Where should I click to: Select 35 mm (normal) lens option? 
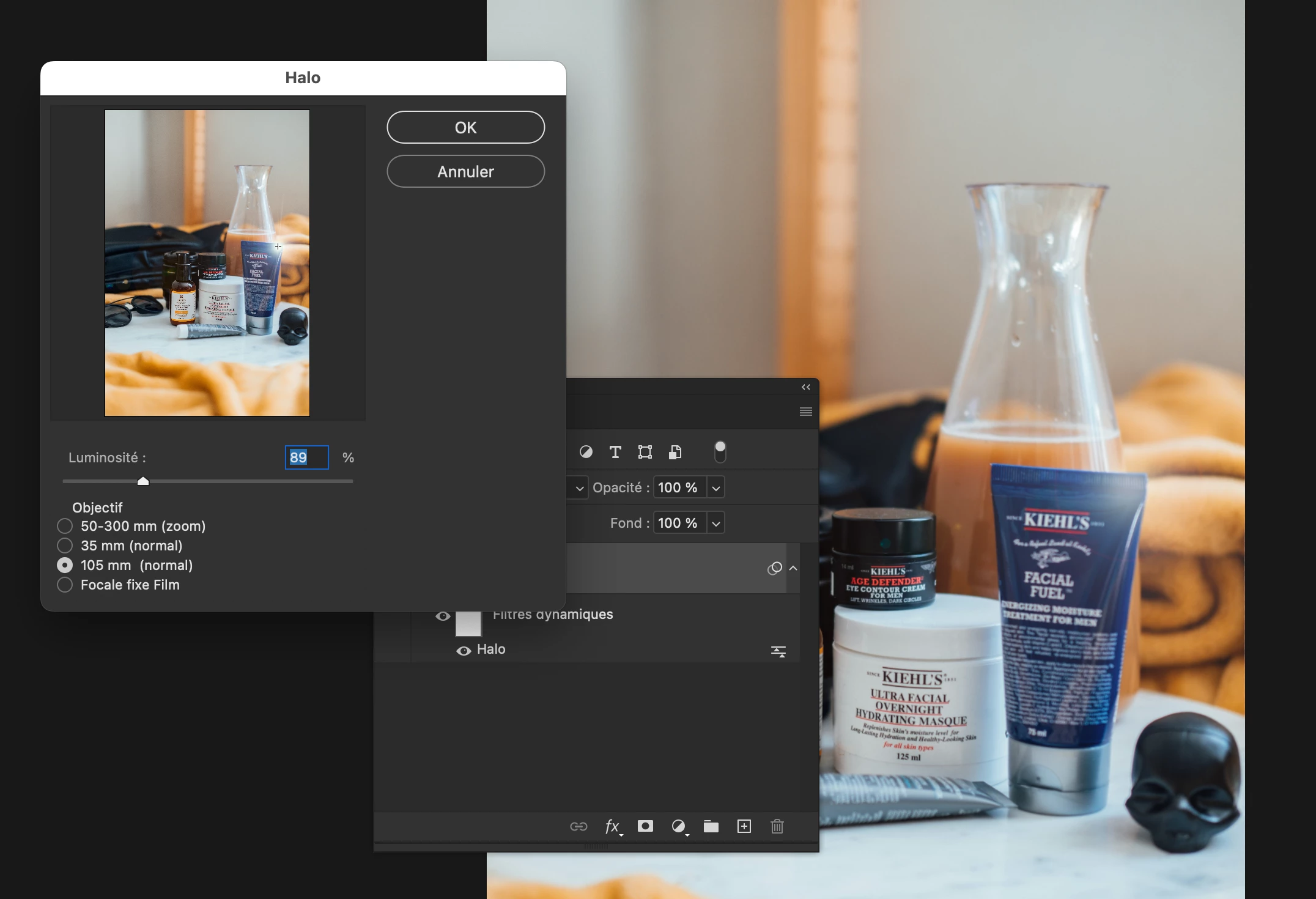pyautogui.click(x=65, y=546)
